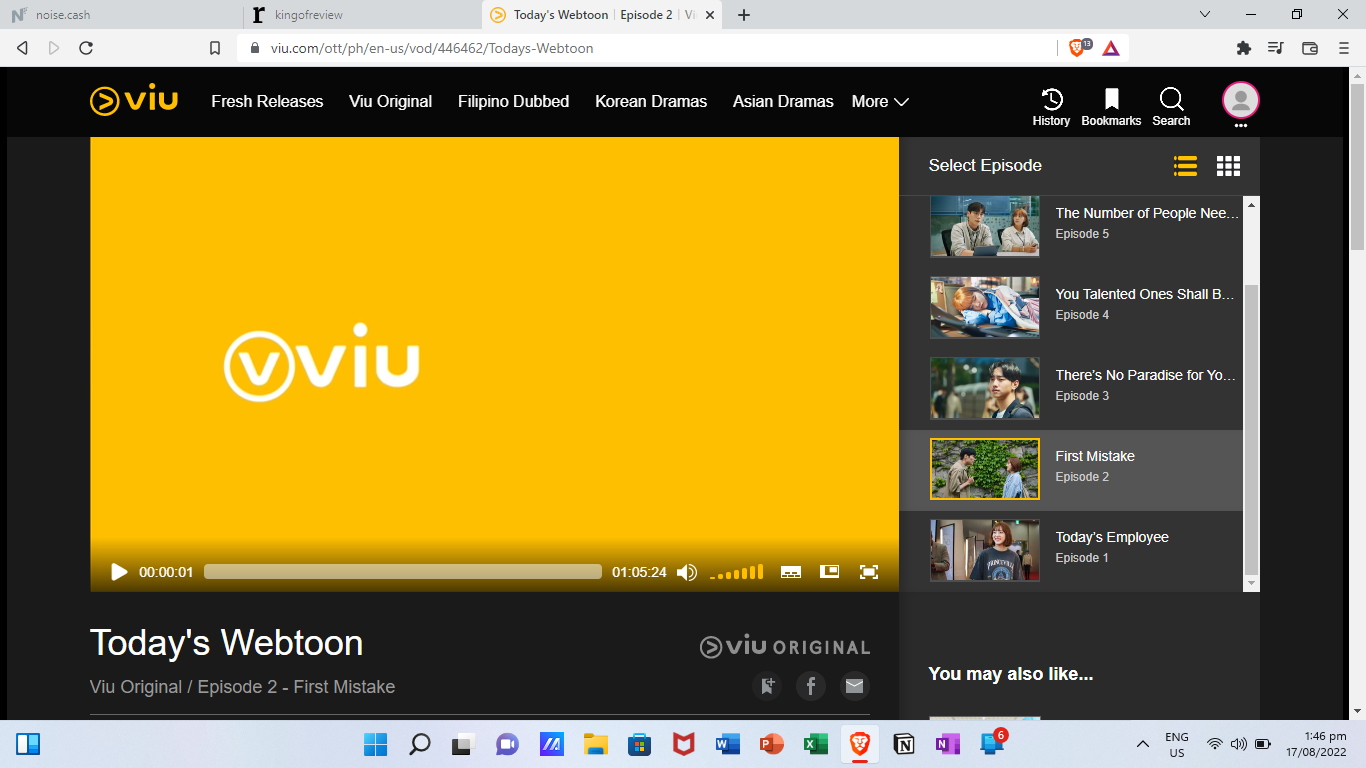
Task: Share the show via email icon
Action: pos(854,686)
